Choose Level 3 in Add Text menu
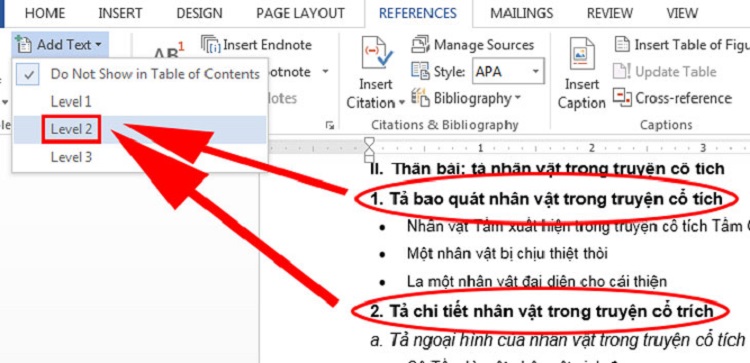This screenshot has width=750, height=363. tap(139, 157)
